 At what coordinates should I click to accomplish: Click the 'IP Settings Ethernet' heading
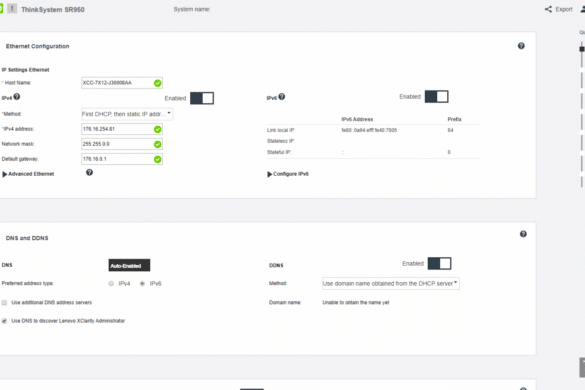(25, 70)
